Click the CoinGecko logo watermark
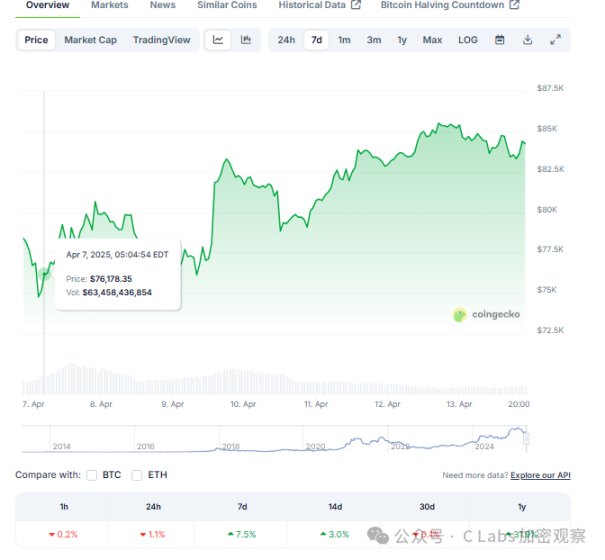 [x=487, y=315]
